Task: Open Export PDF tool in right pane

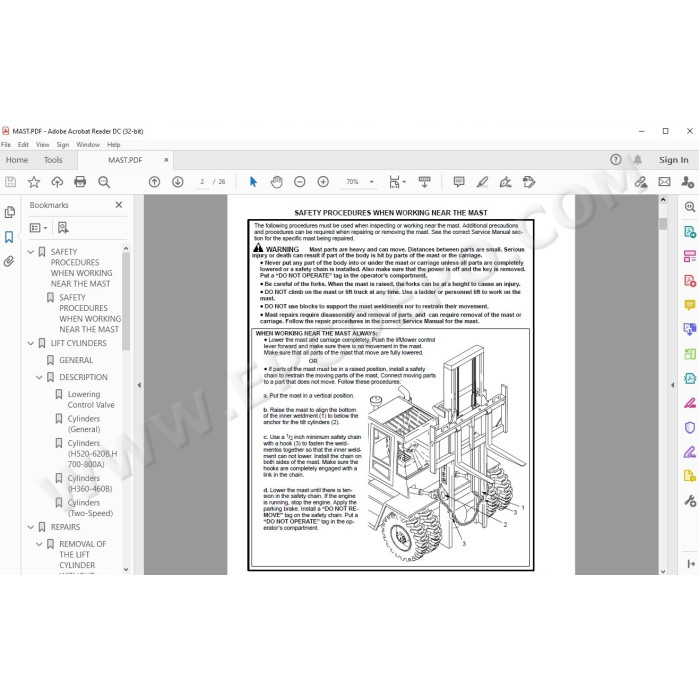Action: (x=690, y=232)
